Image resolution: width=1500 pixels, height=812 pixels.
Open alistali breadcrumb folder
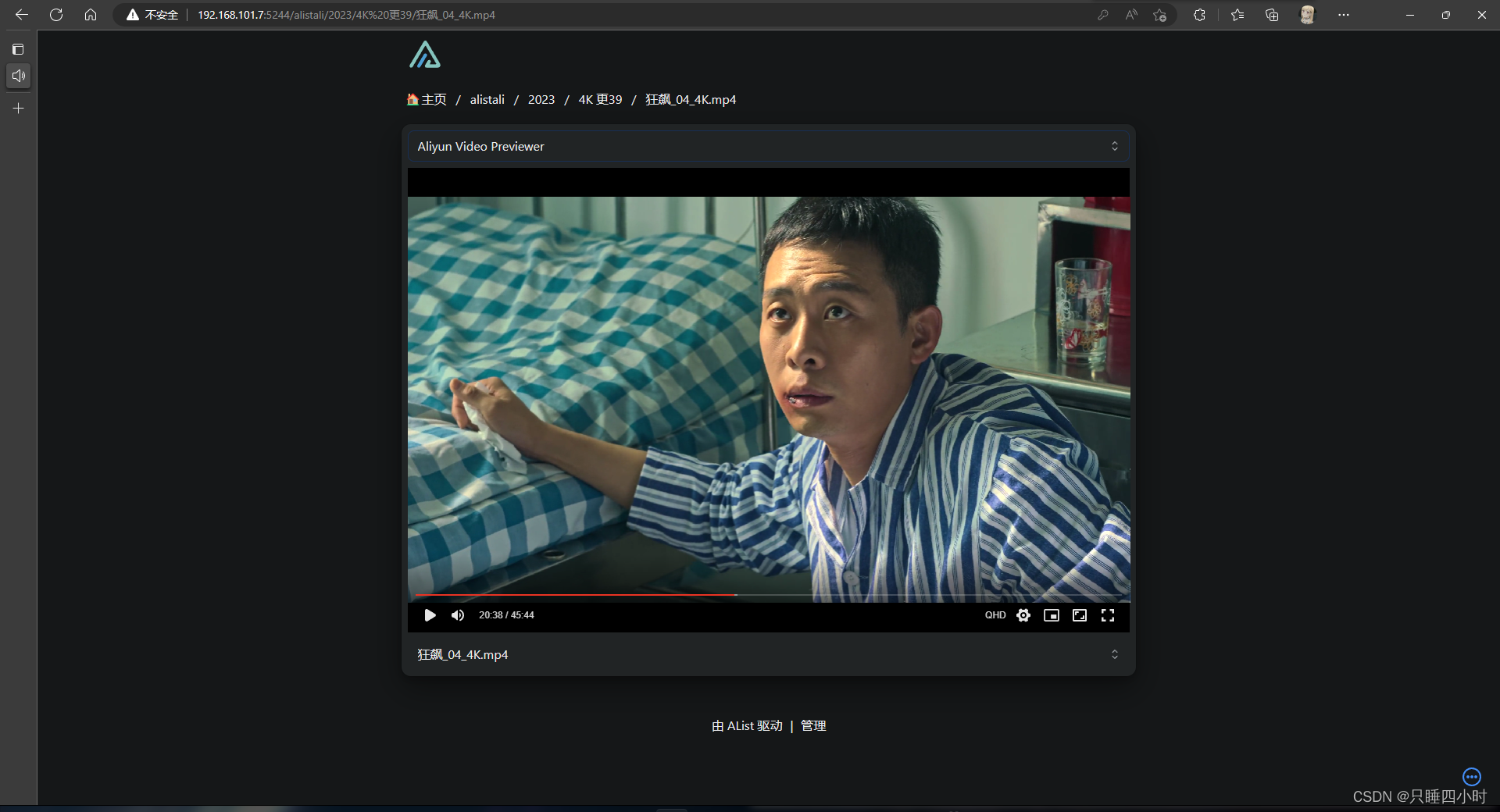pos(487,99)
